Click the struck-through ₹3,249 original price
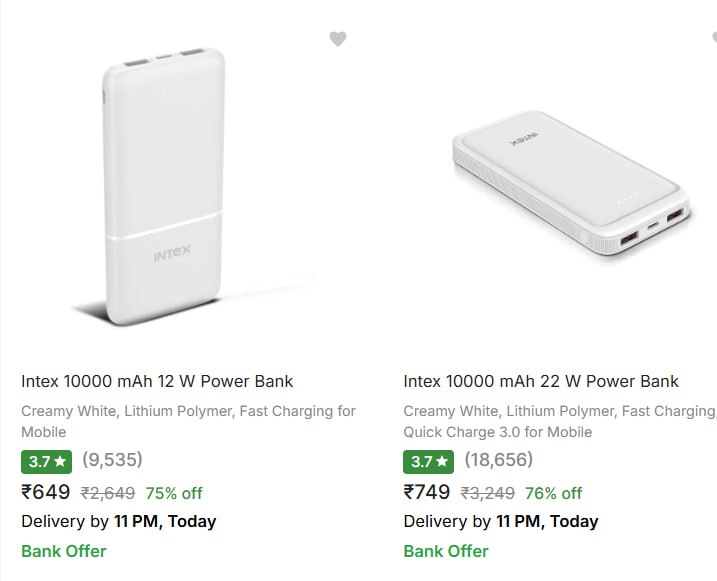This screenshot has width=717, height=581. coord(489,493)
